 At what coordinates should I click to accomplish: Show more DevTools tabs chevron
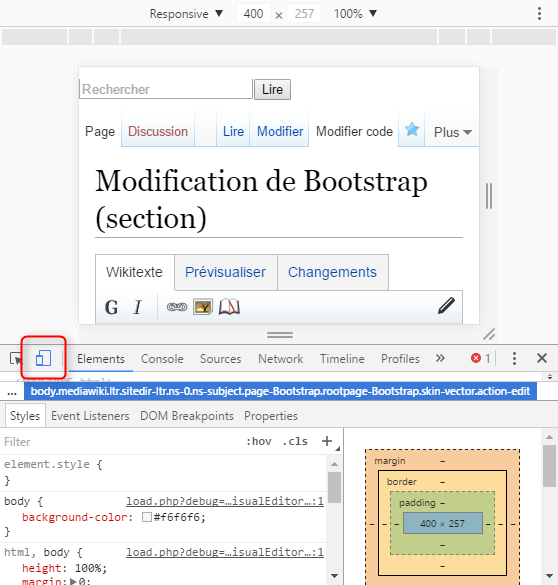440,359
